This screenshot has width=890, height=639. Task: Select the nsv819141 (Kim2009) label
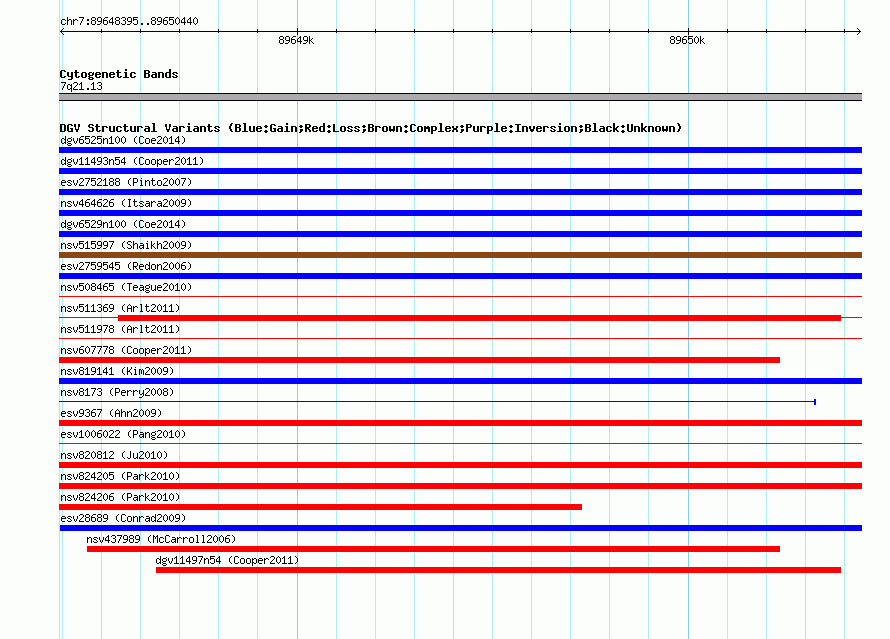tap(117, 371)
